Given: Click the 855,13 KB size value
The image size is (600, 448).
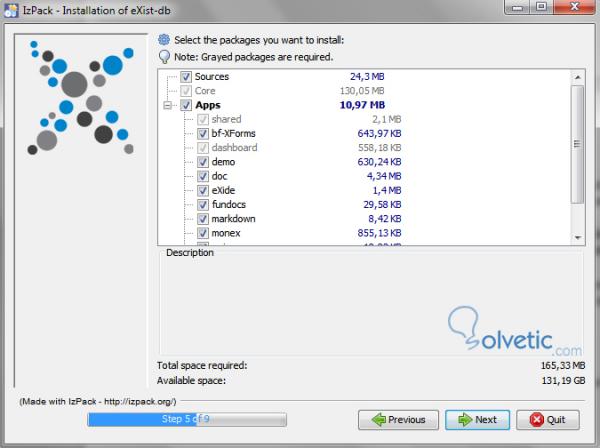Looking at the screenshot, I should [x=379, y=233].
